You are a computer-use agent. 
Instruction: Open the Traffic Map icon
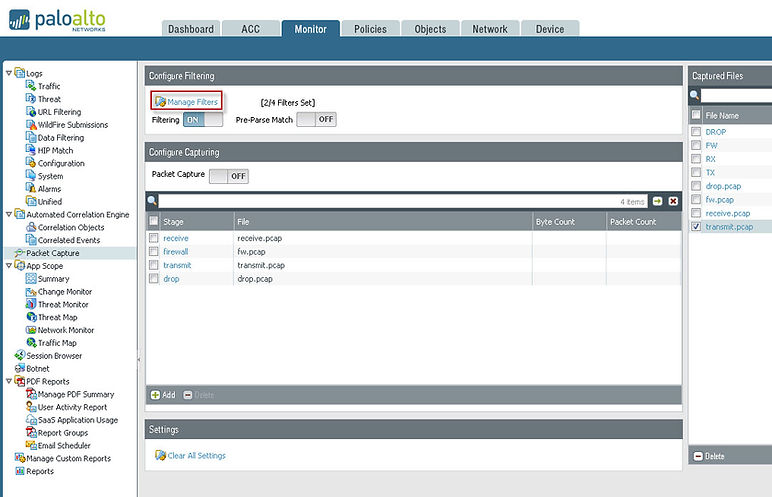31,342
